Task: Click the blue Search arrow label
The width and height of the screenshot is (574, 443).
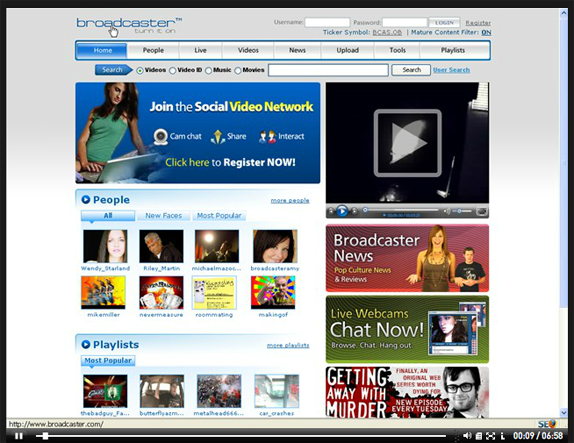Action: [x=113, y=70]
